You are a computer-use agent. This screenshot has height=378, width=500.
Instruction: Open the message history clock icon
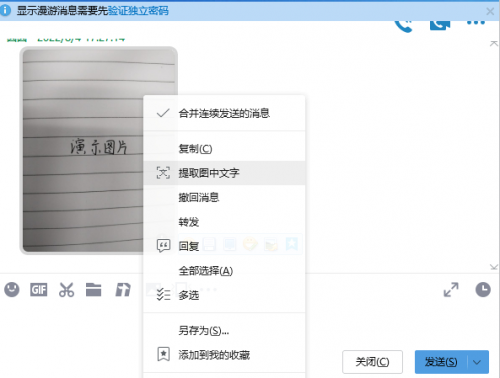[483, 289]
